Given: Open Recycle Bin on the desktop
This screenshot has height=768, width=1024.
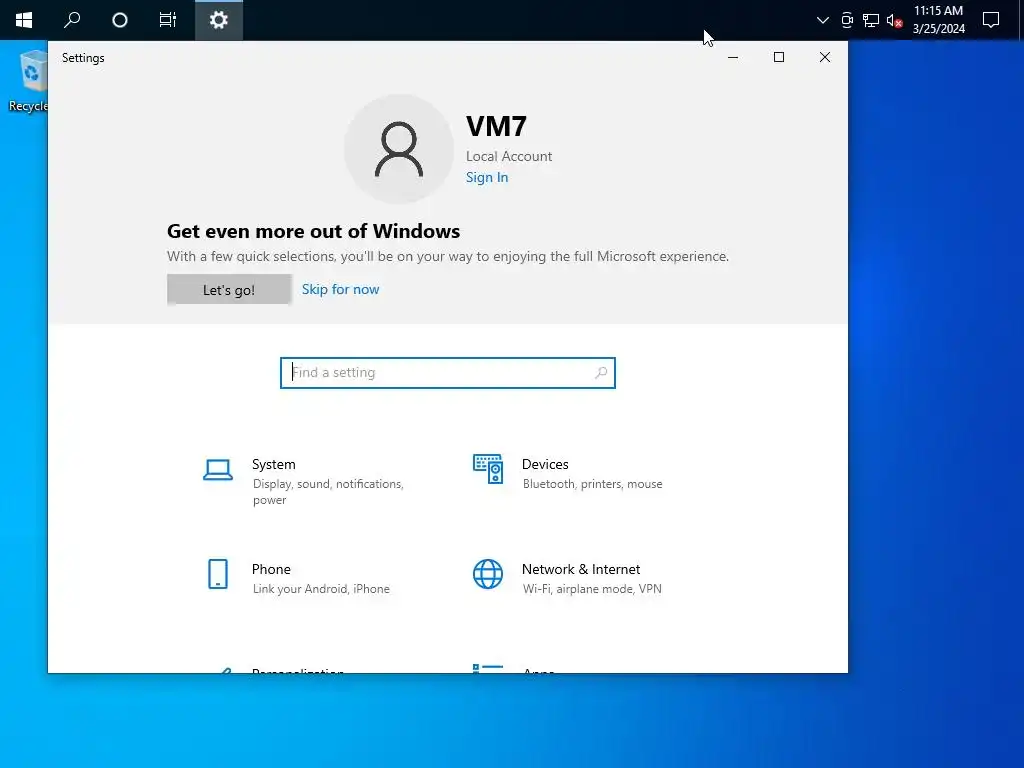Looking at the screenshot, I should (x=27, y=82).
